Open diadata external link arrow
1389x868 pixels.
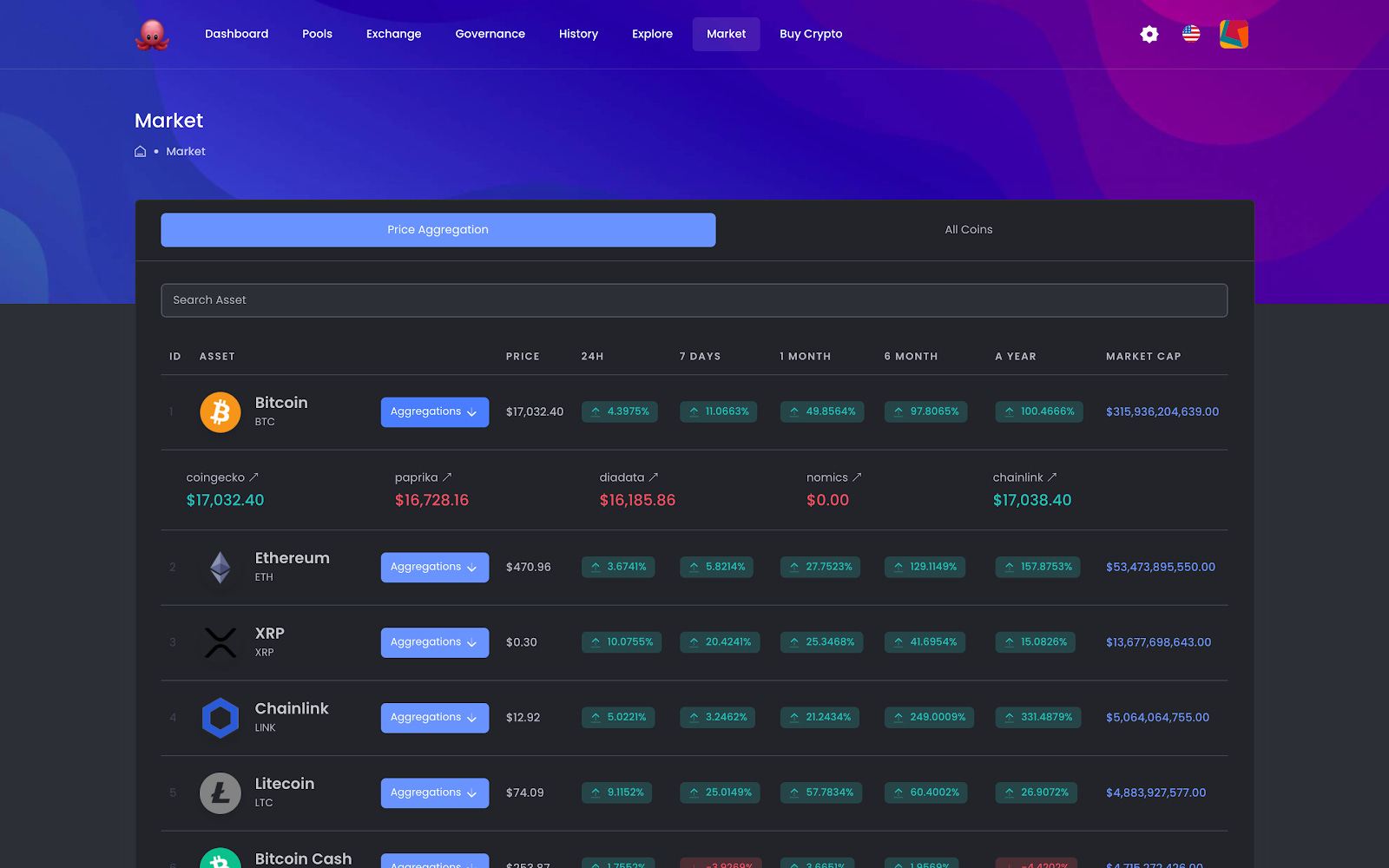click(x=654, y=477)
